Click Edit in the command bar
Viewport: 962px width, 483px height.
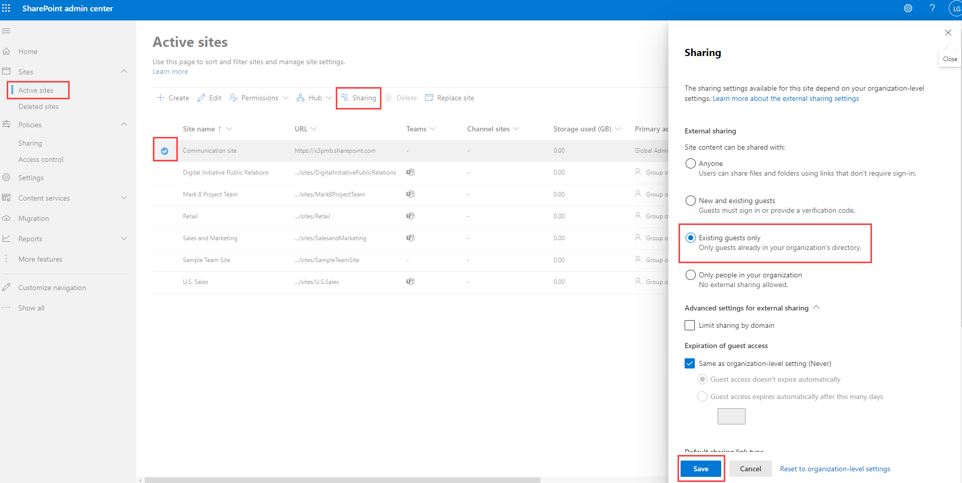[209, 98]
